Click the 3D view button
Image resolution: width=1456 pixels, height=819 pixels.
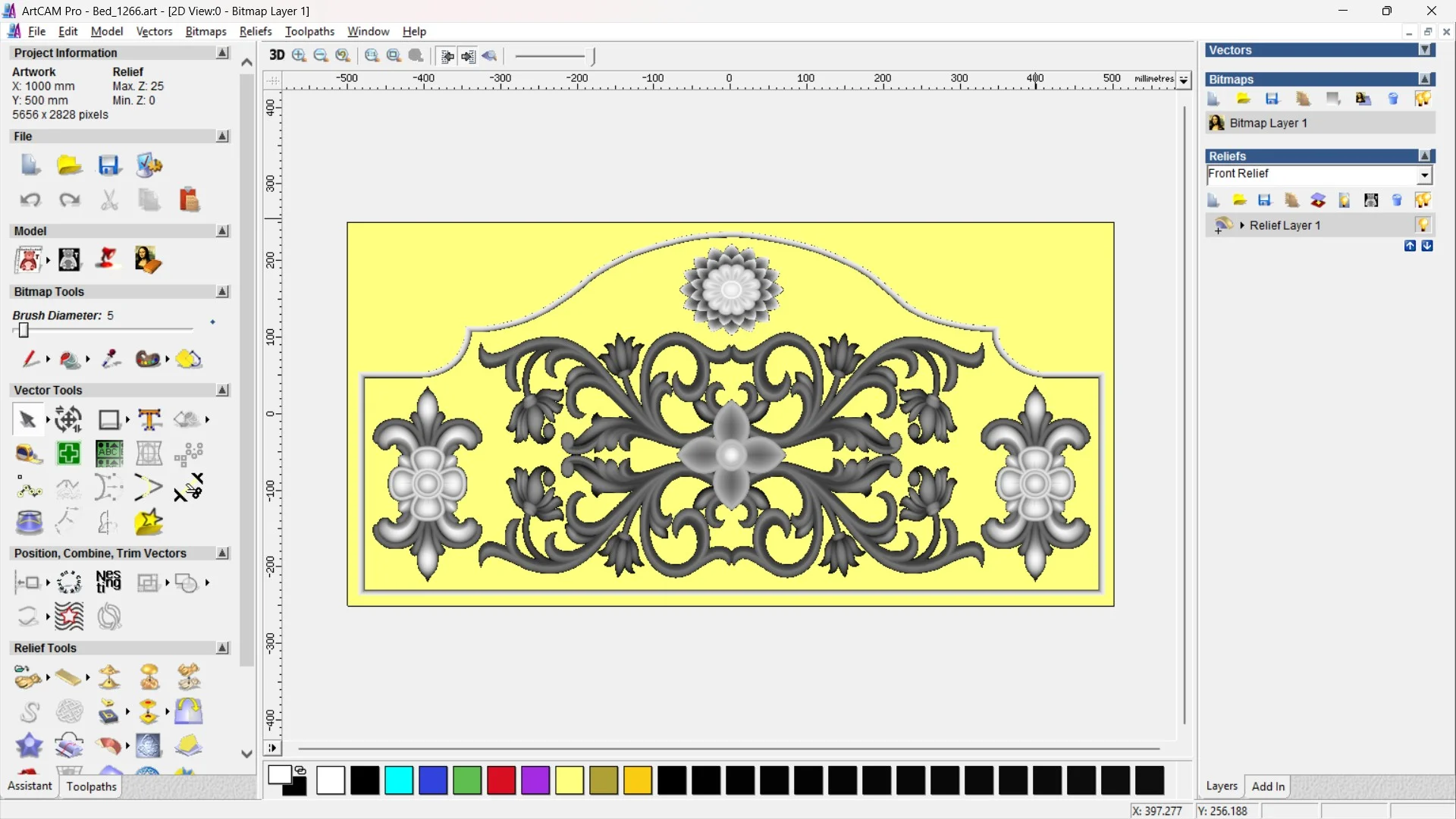(x=277, y=55)
